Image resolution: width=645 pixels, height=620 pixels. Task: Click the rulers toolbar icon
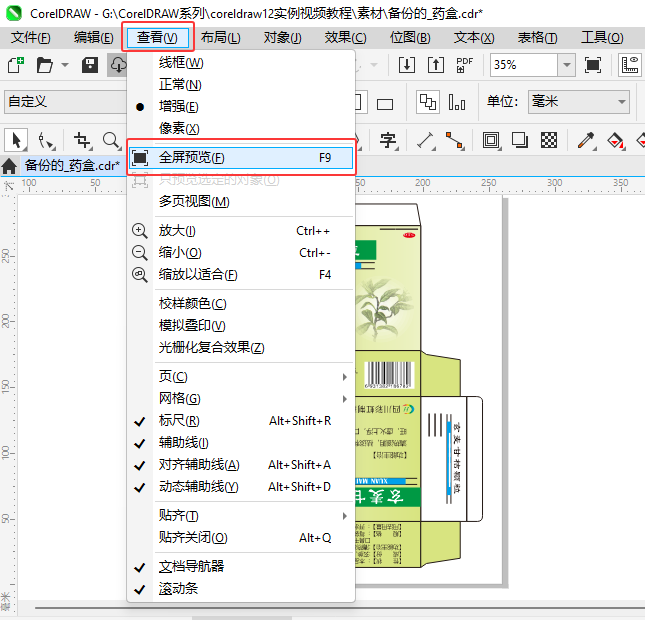click(630, 65)
